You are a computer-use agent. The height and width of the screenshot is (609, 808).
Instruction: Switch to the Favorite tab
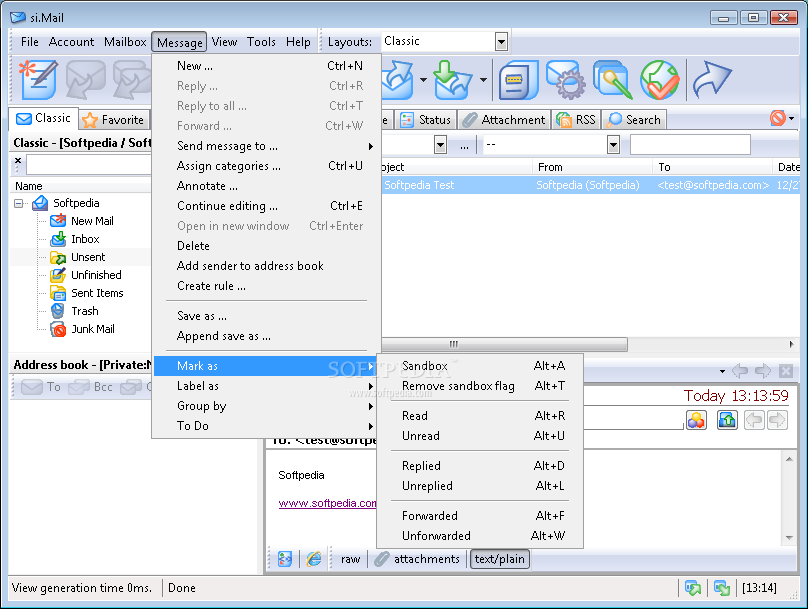[x=113, y=120]
